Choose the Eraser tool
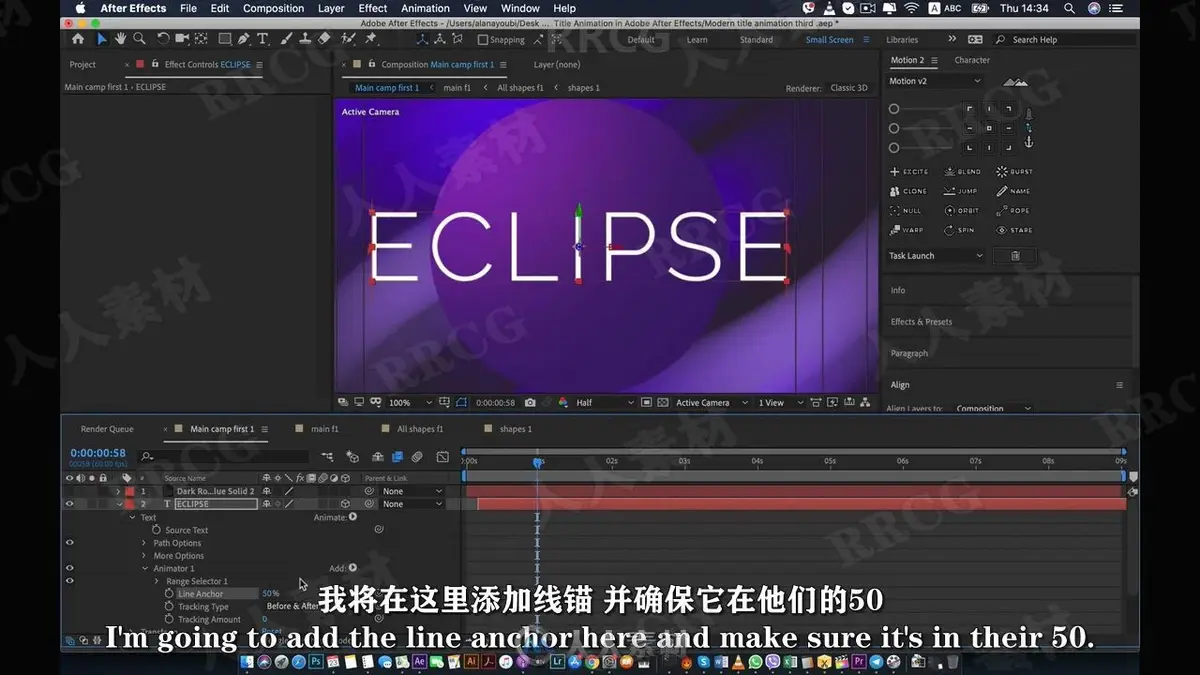This screenshot has width=1200, height=675. click(x=324, y=39)
